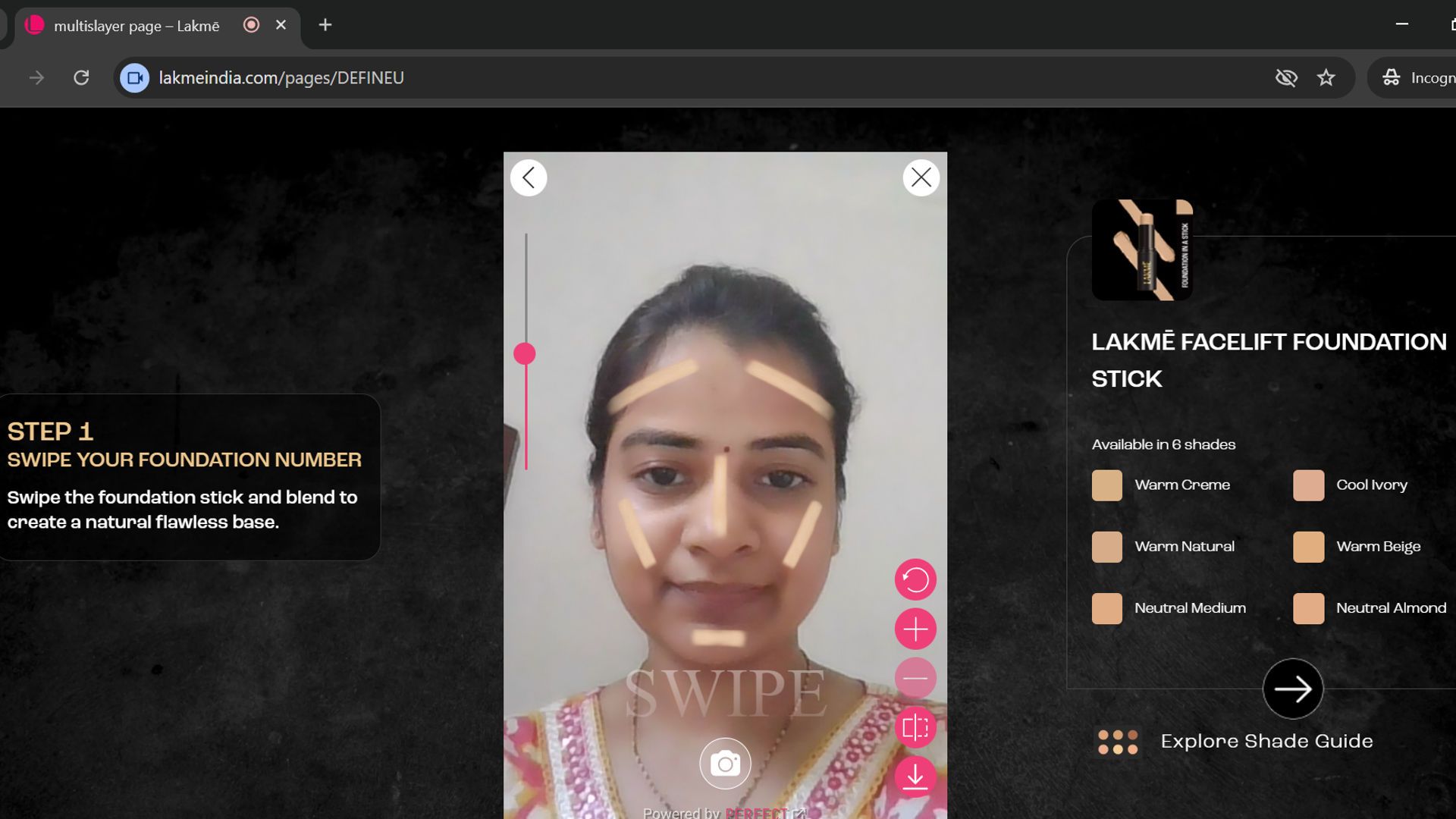Open a new browser tab with the plus button
The image size is (1456, 819).
point(325,25)
